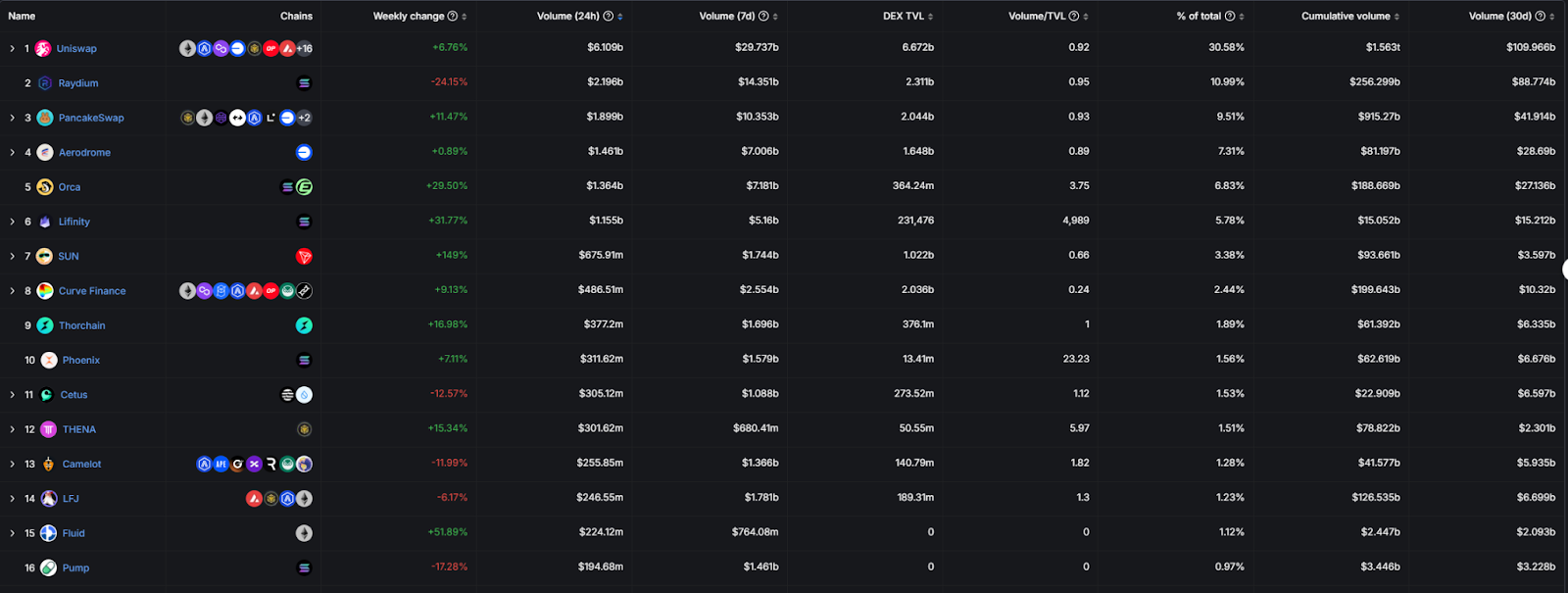The height and width of the screenshot is (593, 1568).
Task: Expand the Fluid row arrow
Action: pyautogui.click(x=12, y=534)
